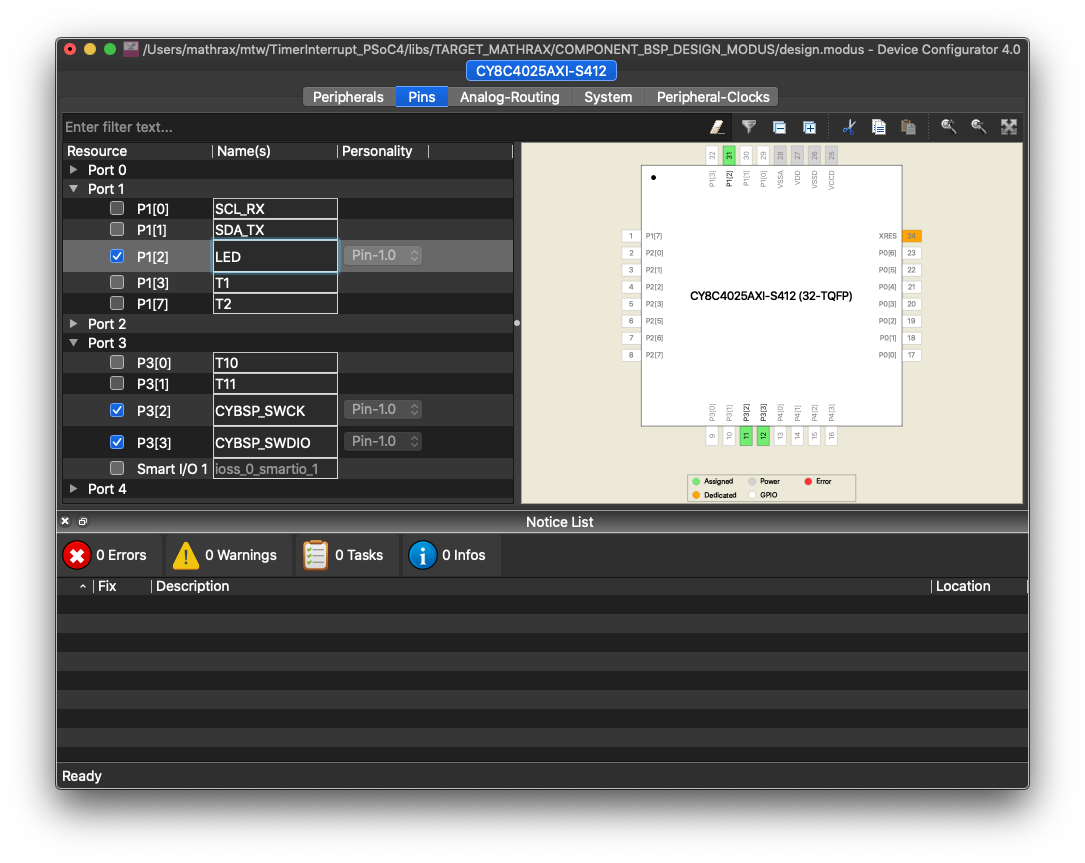
Task: Enable the P1[0] SCL_RX pin
Action: pyautogui.click(x=117, y=208)
